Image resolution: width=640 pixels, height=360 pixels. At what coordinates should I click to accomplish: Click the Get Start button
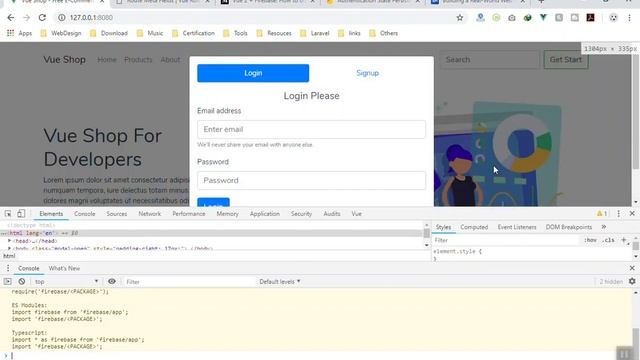(x=566, y=60)
